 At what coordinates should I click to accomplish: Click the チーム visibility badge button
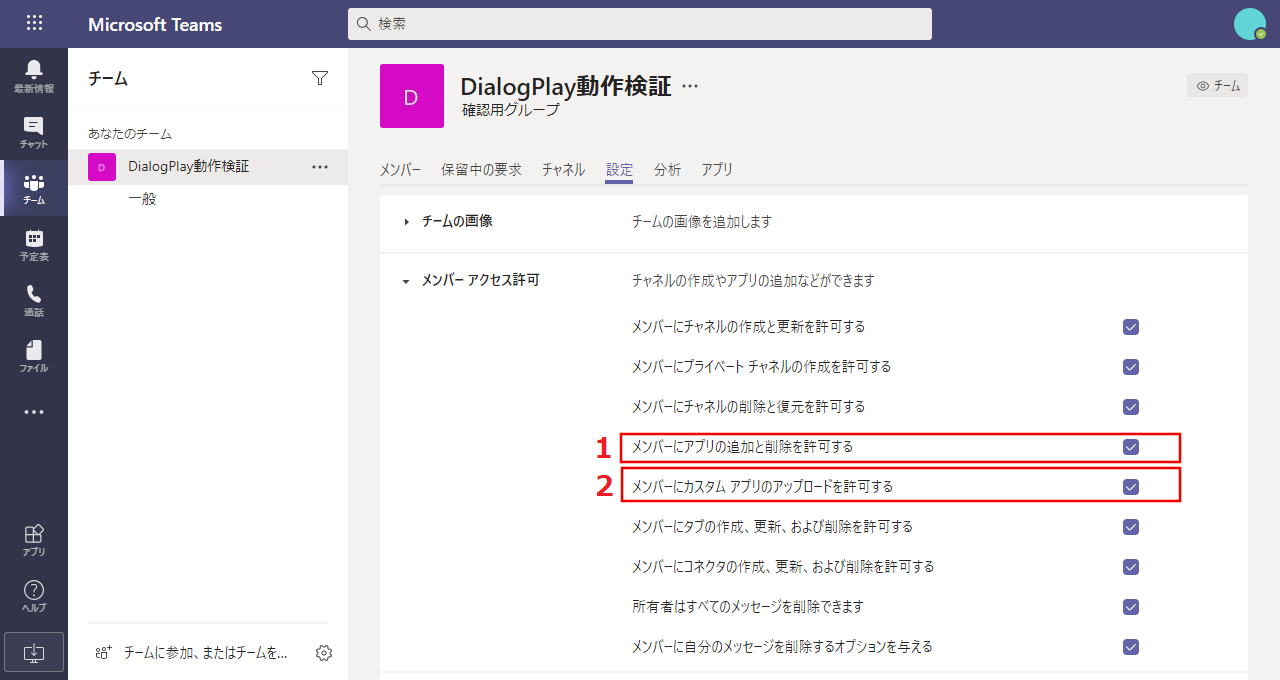[x=1218, y=86]
